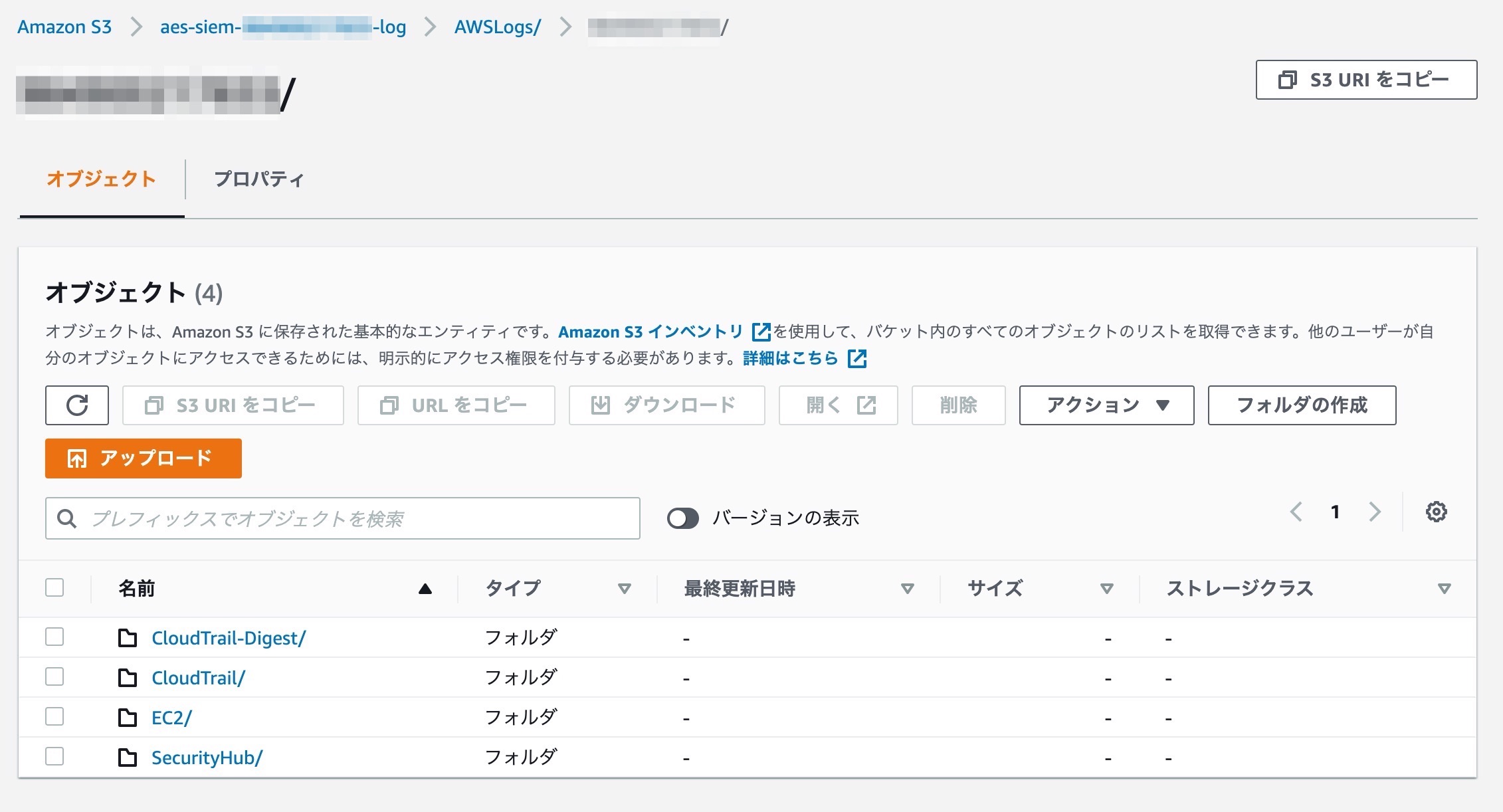Focus the prefix search input field
The width and height of the screenshot is (1503, 812).
pyautogui.click(x=343, y=518)
